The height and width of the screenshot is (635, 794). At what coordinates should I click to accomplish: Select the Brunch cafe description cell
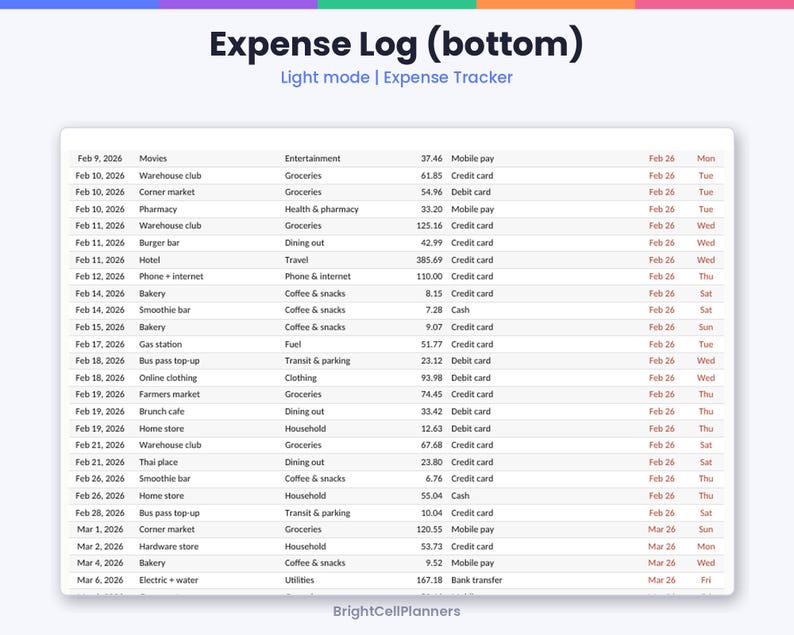point(162,411)
